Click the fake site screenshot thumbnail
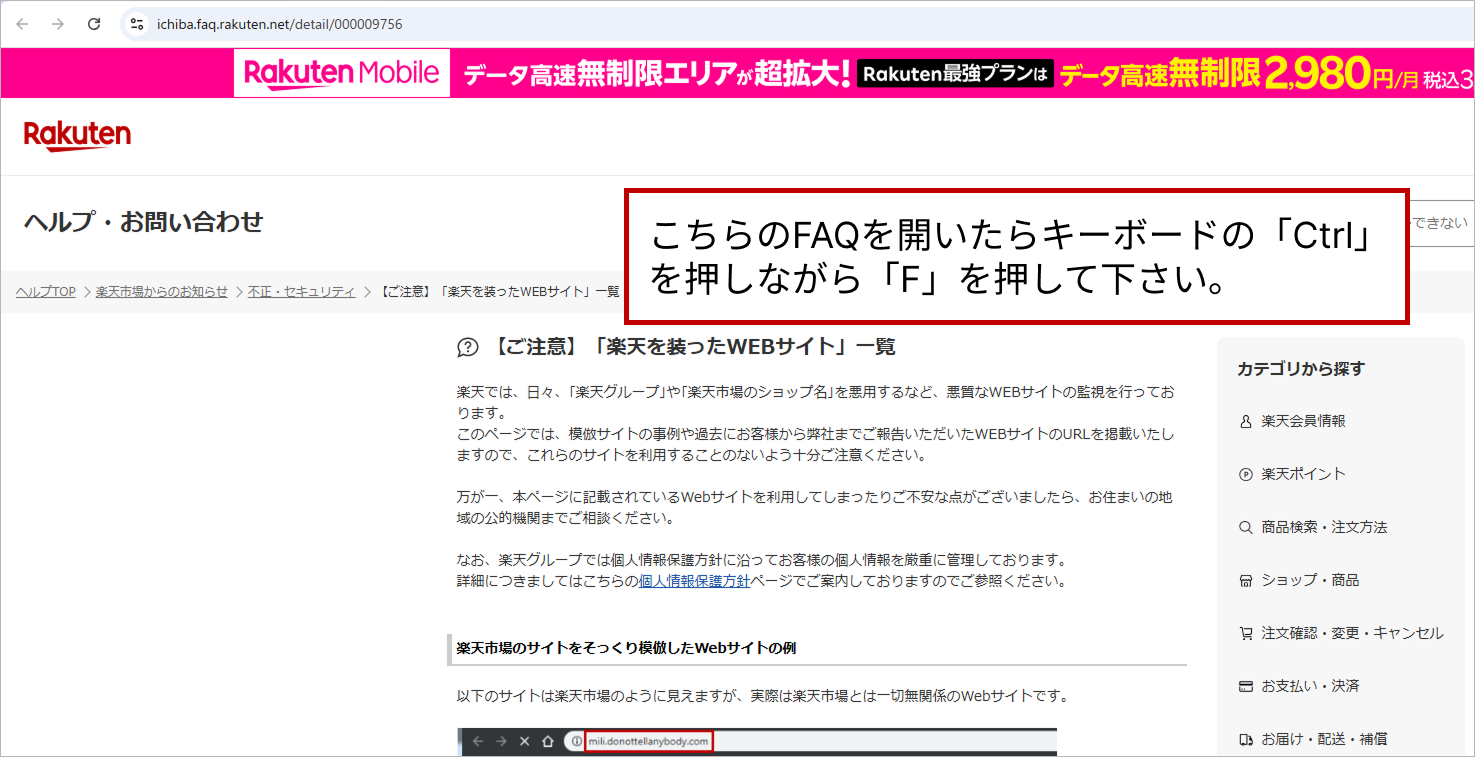The height and width of the screenshot is (757, 1475). coord(757,742)
